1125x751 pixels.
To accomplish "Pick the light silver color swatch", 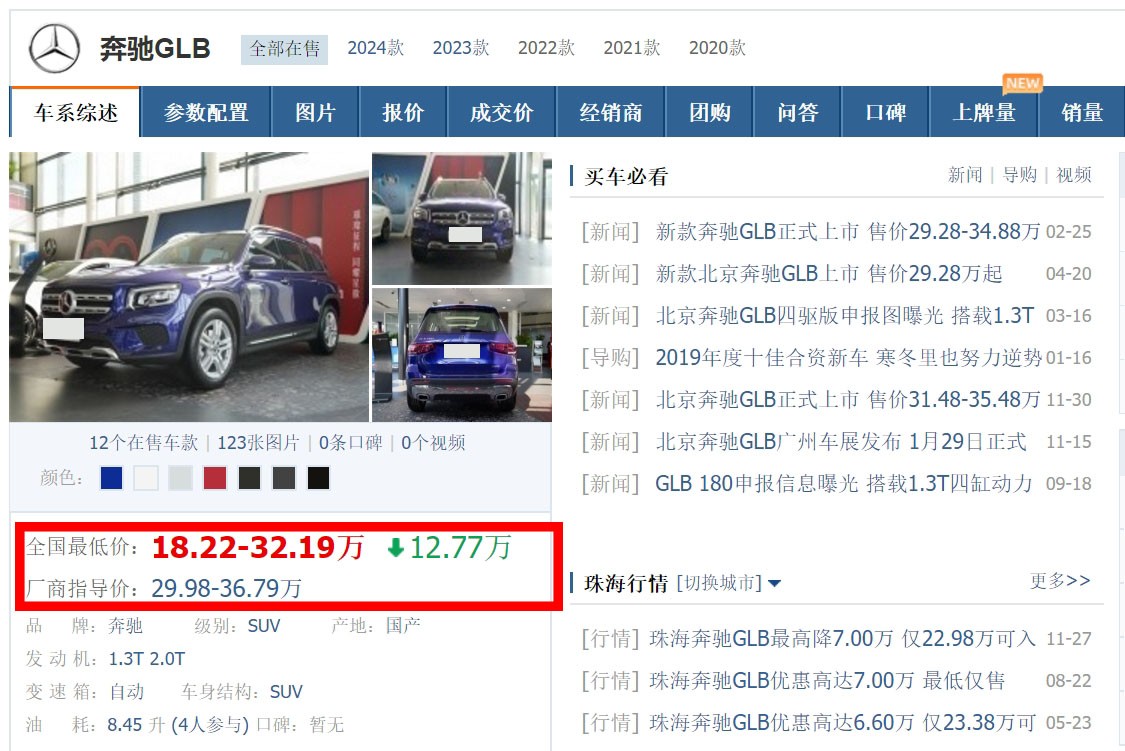I will pyautogui.click(x=180, y=478).
